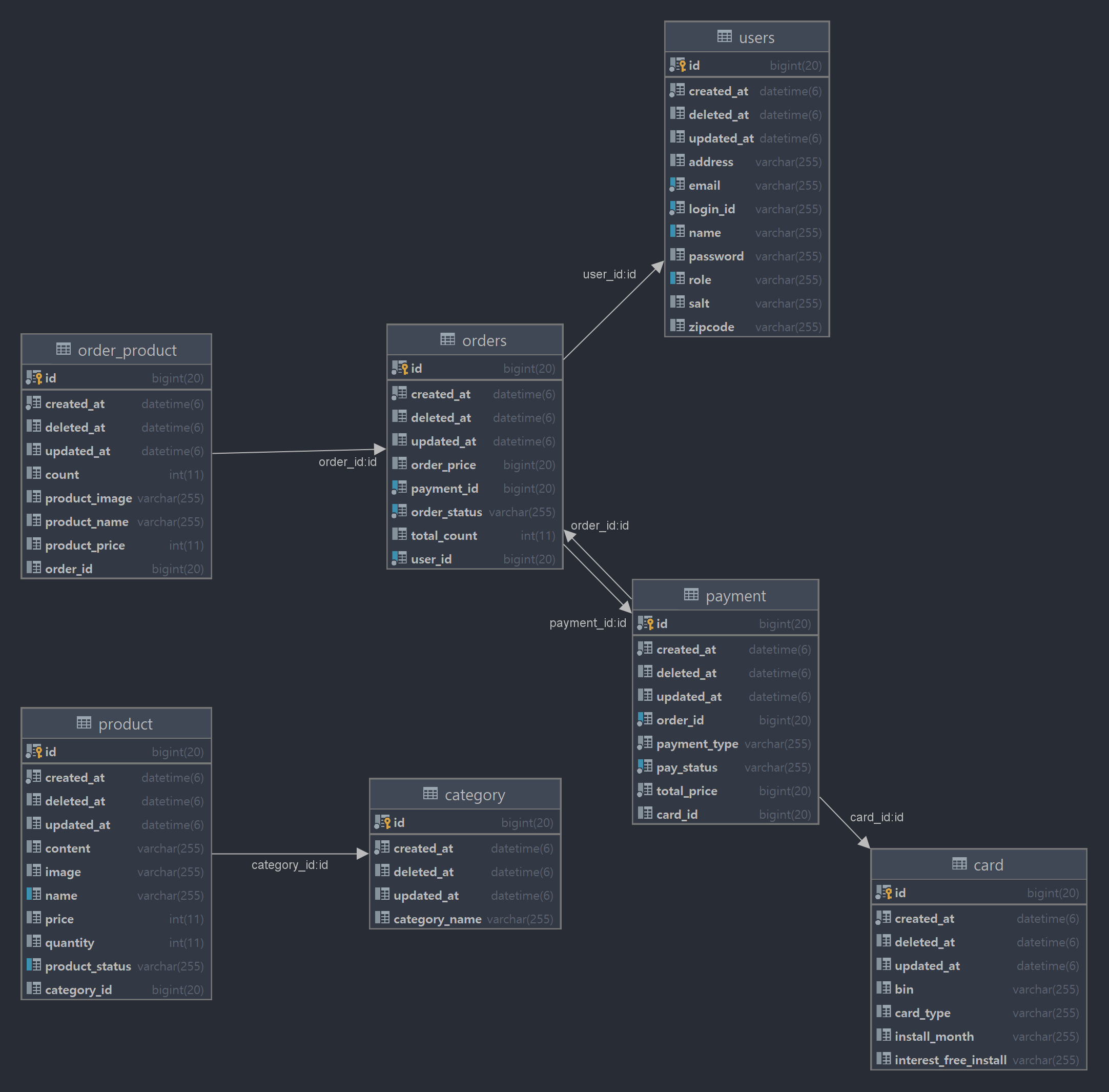Select the category_name column in category
Viewport: 1109px width, 1092px height.
(465, 919)
